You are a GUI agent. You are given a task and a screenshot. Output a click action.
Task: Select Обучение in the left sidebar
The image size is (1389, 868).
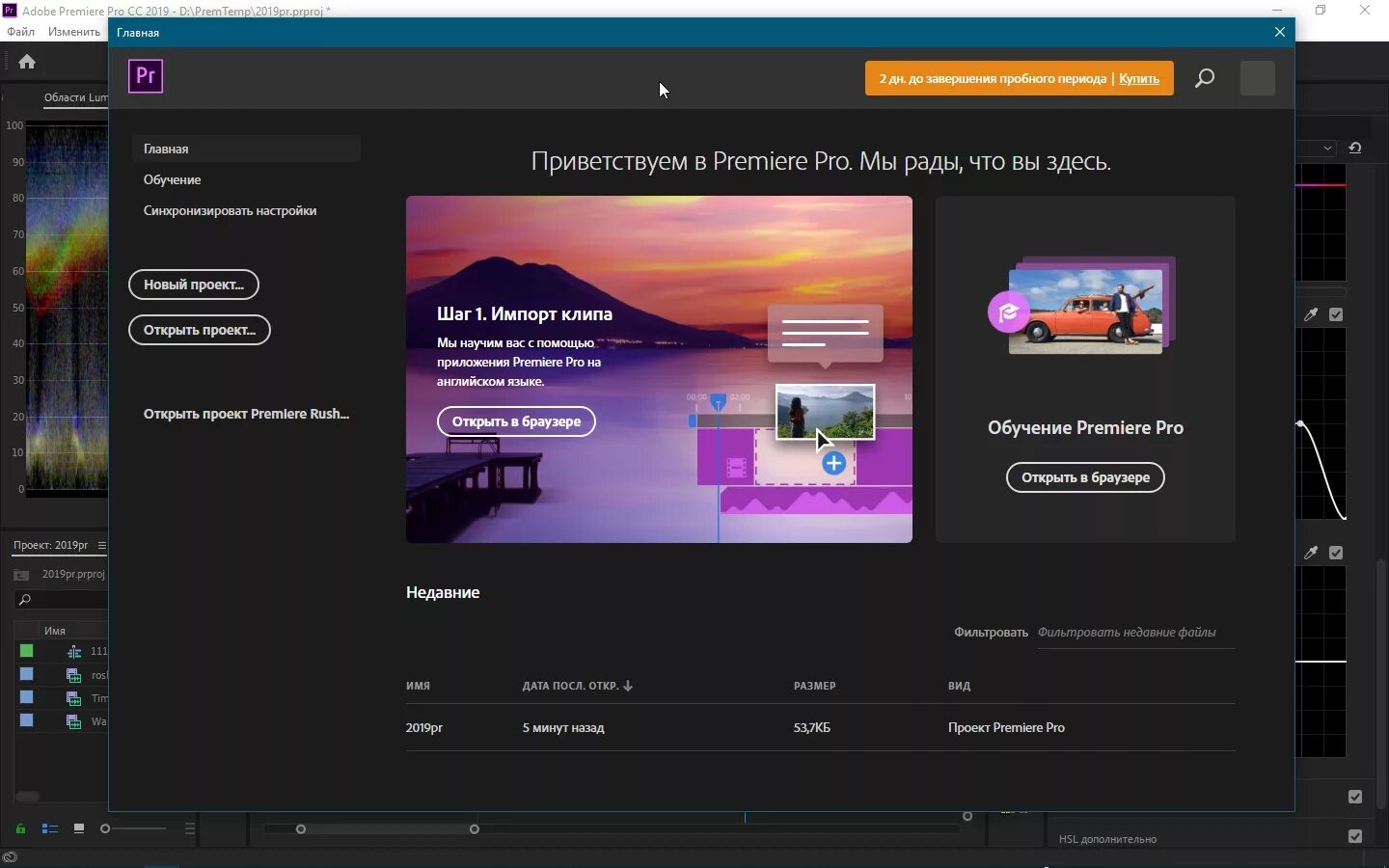173,179
